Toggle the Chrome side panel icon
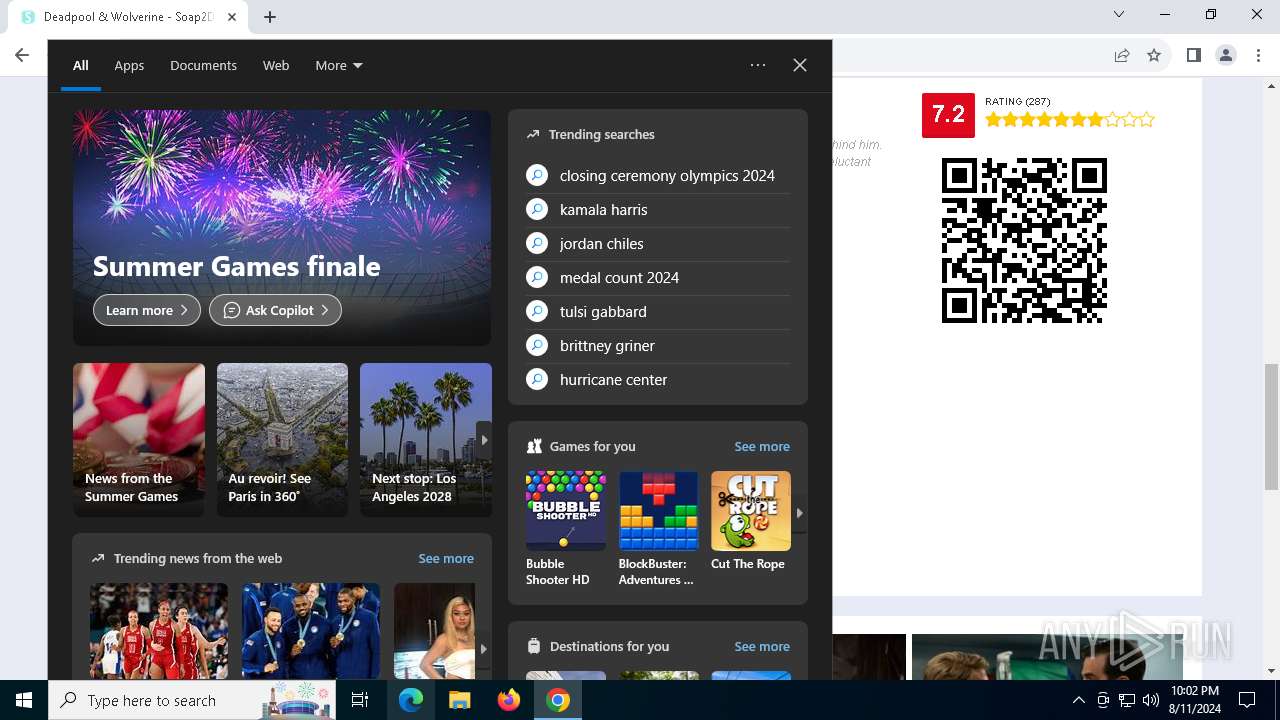 pyautogui.click(x=1193, y=55)
